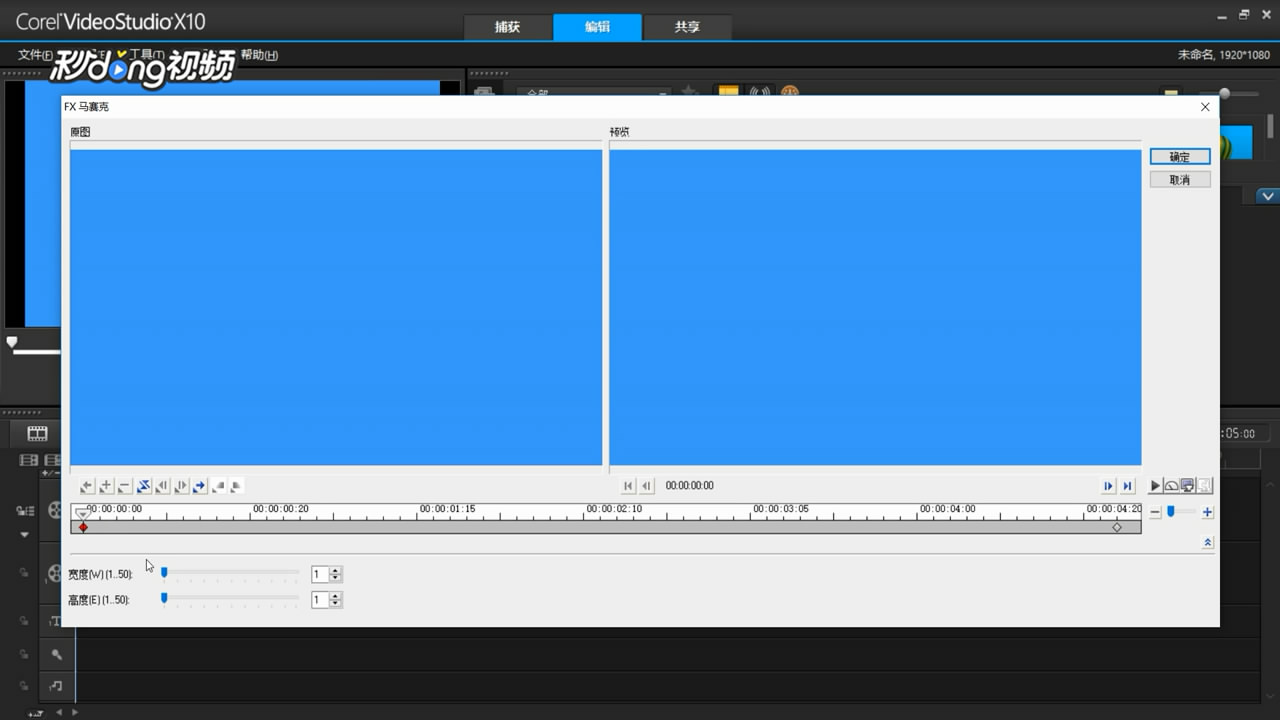The width and height of the screenshot is (1280, 720).
Task: Move key frame right icon
Action: [180, 486]
